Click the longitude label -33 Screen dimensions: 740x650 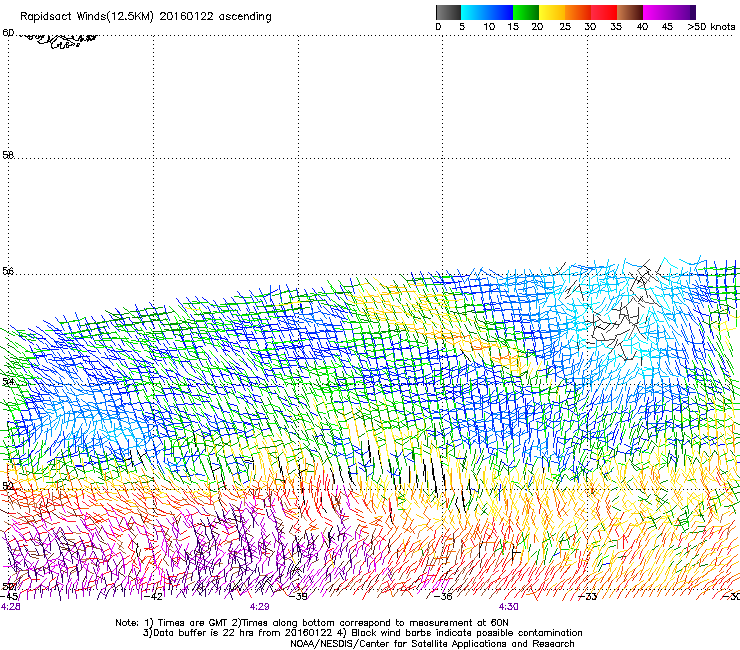[588, 596]
